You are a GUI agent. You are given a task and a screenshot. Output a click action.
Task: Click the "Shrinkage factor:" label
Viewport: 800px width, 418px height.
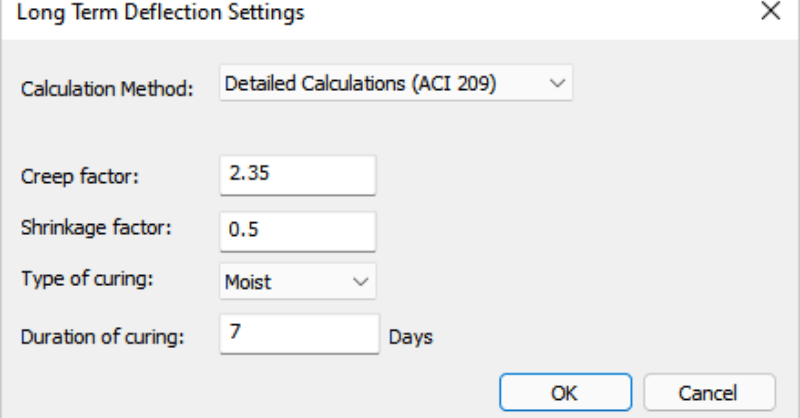96,227
